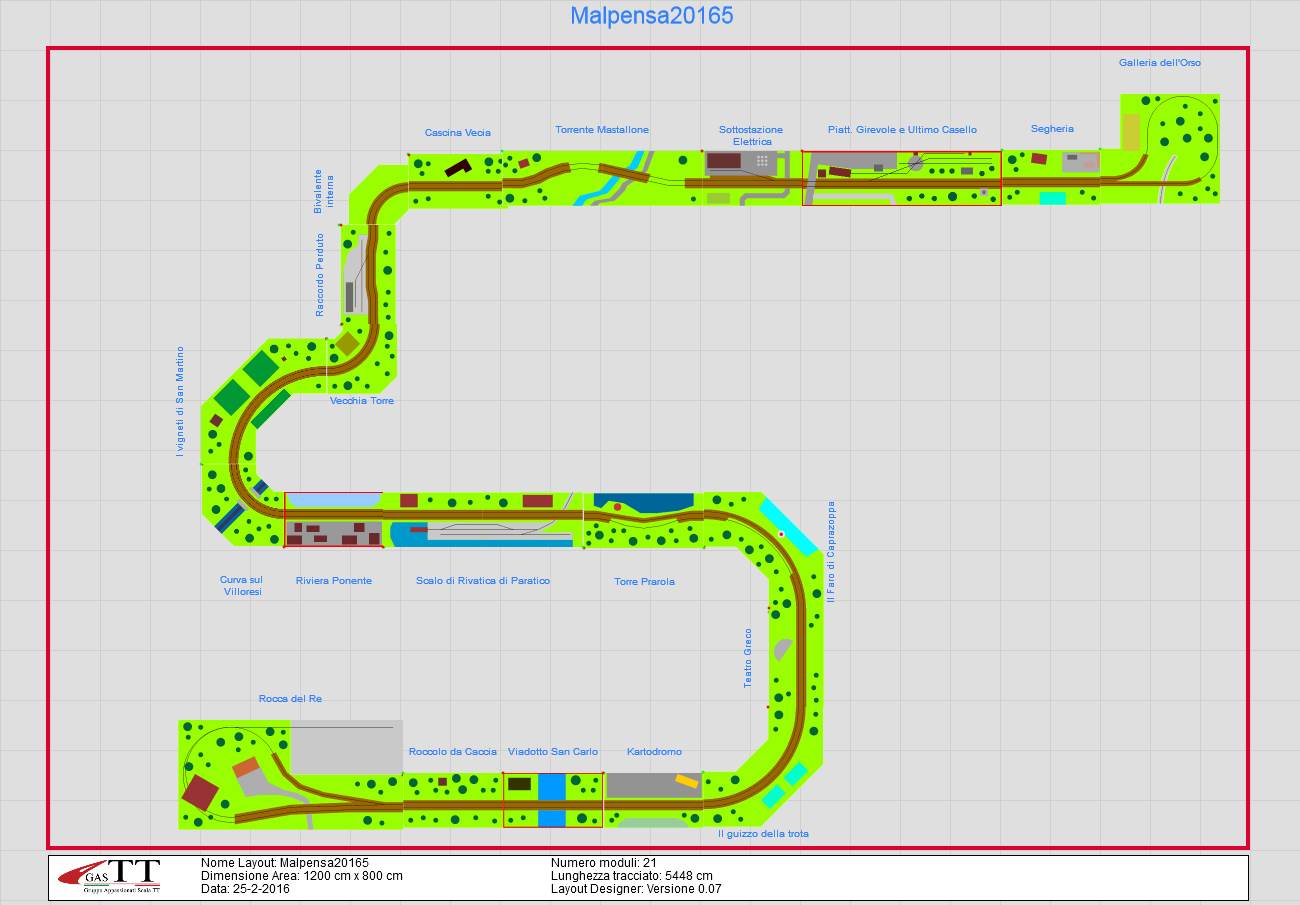The image size is (1300, 905).
Task: Select Lunghezza tracciato: 5448 cm text
Action: point(632,876)
